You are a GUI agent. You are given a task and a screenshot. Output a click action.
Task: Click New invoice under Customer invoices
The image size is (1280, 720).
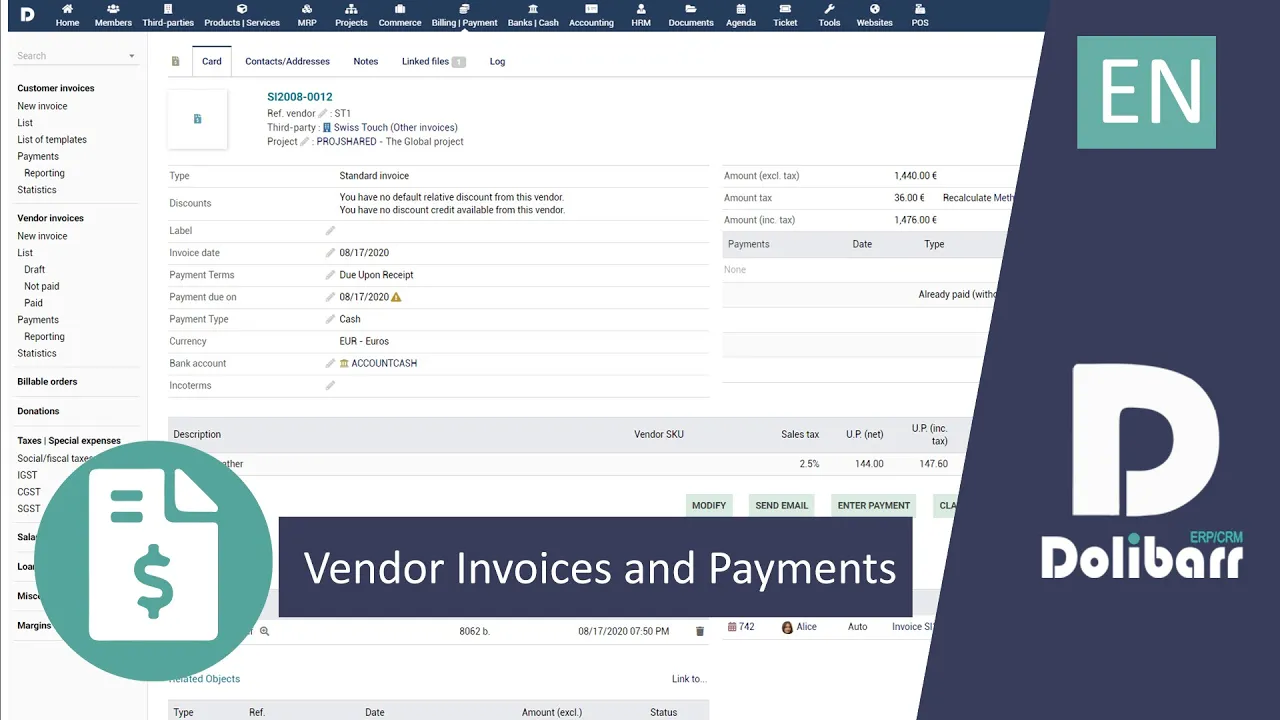coord(42,106)
